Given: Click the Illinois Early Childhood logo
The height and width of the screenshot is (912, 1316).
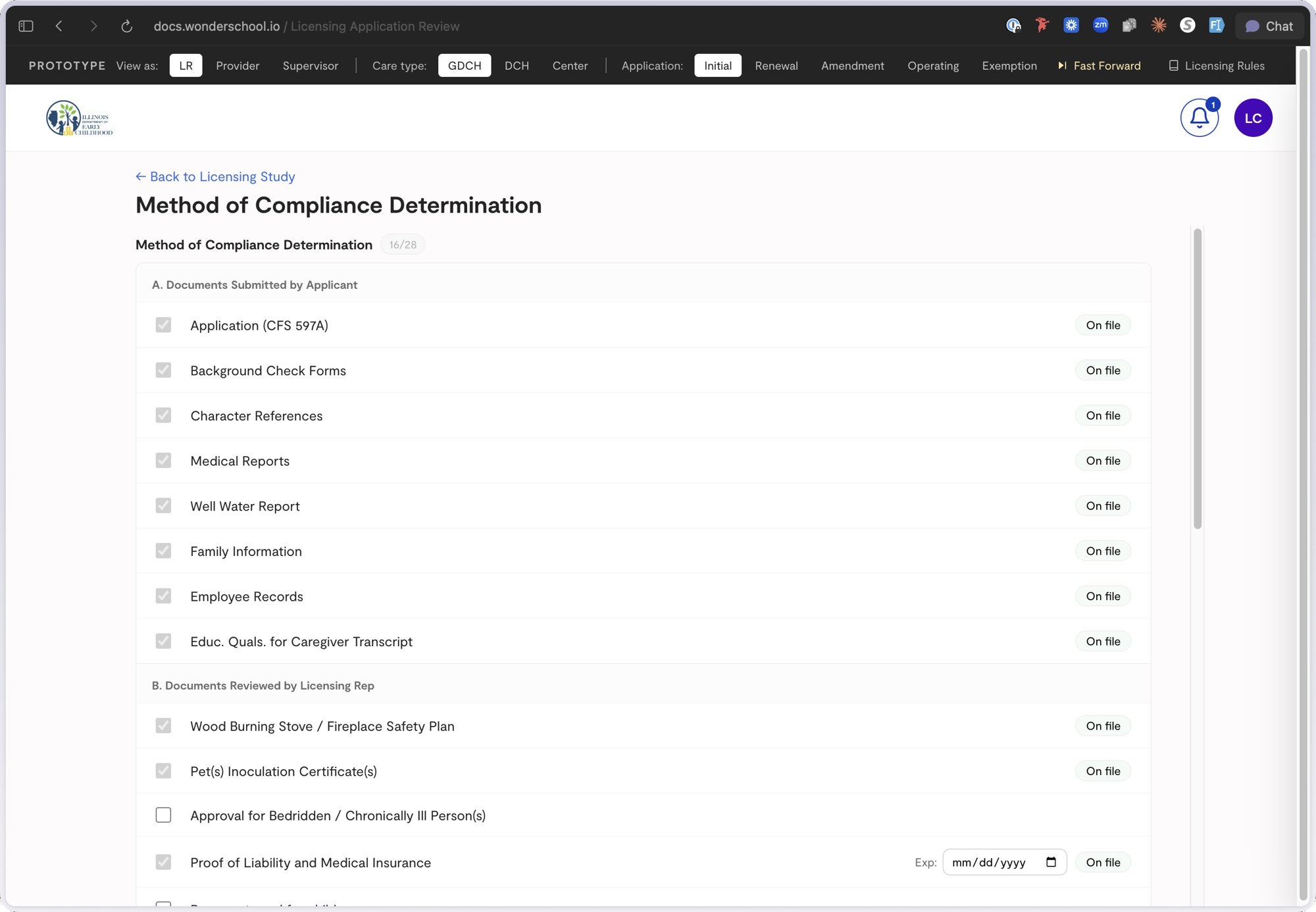Looking at the screenshot, I should (x=80, y=118).
